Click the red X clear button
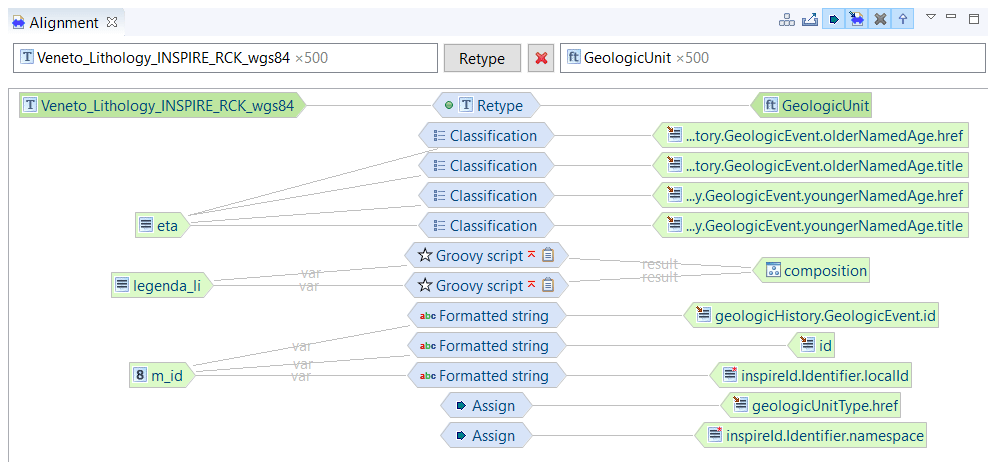 click(541, 58)
